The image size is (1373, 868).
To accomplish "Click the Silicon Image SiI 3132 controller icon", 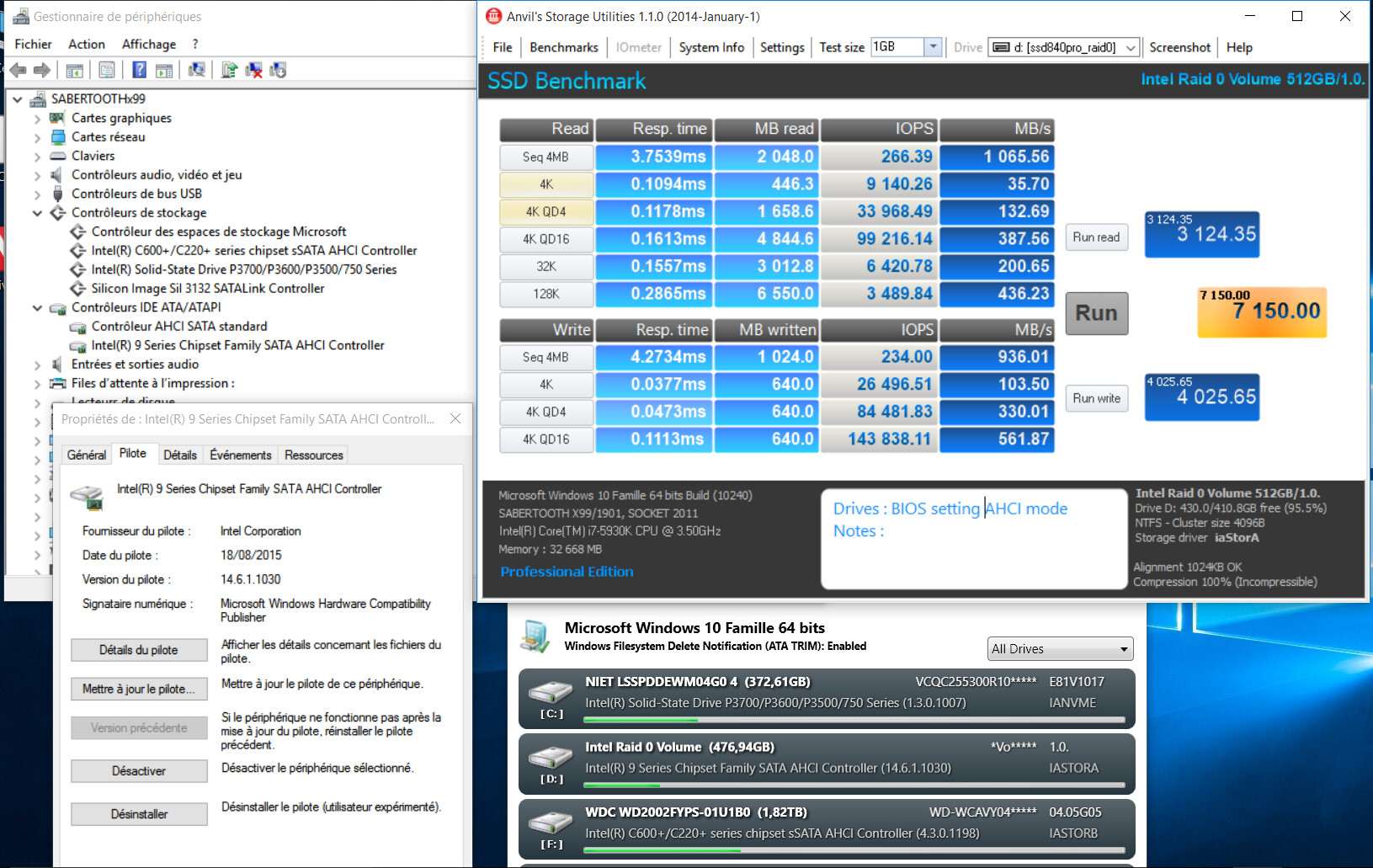I will [77, 288].
